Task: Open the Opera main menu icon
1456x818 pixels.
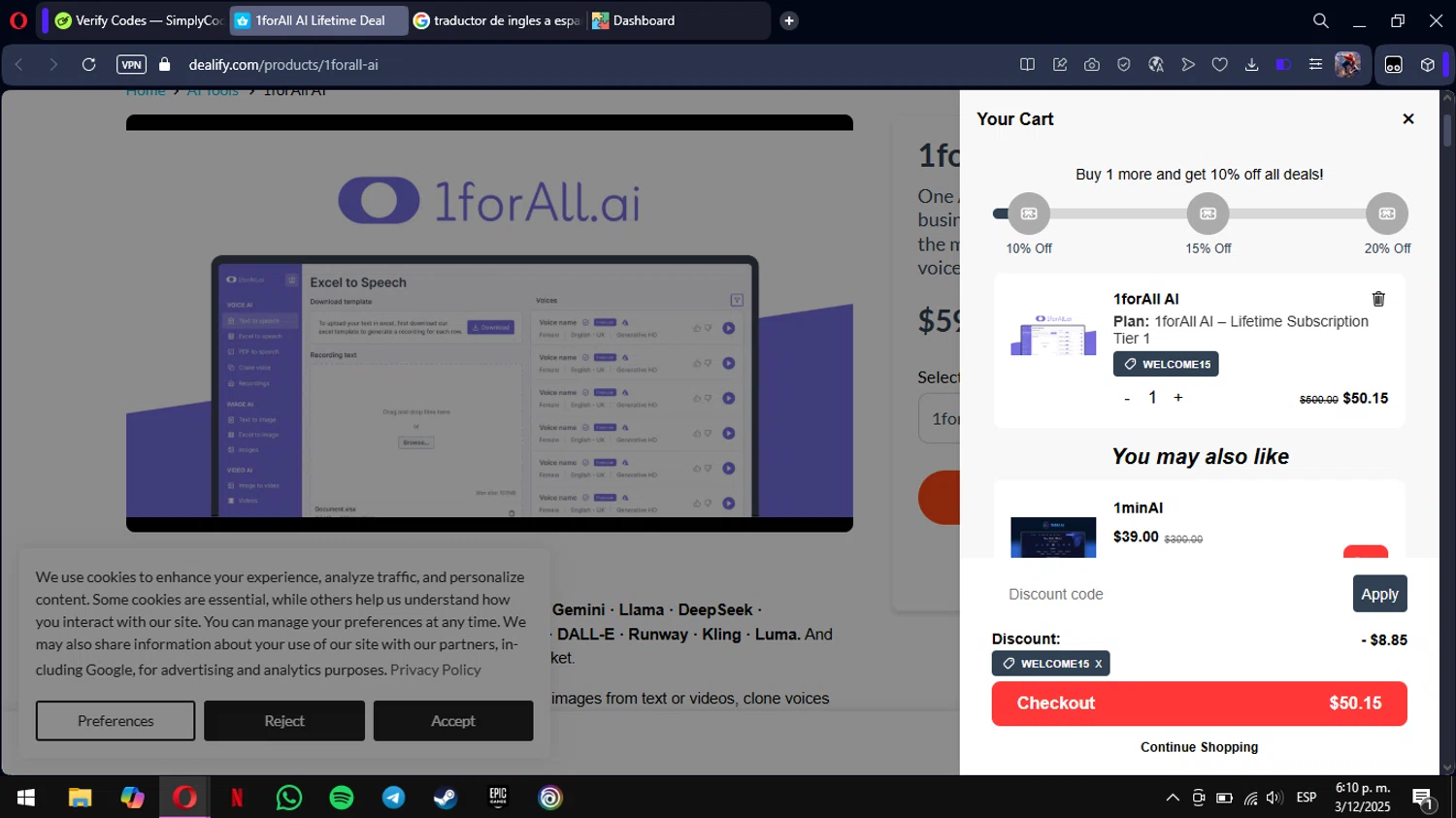Action: click(x=17, y=20)
